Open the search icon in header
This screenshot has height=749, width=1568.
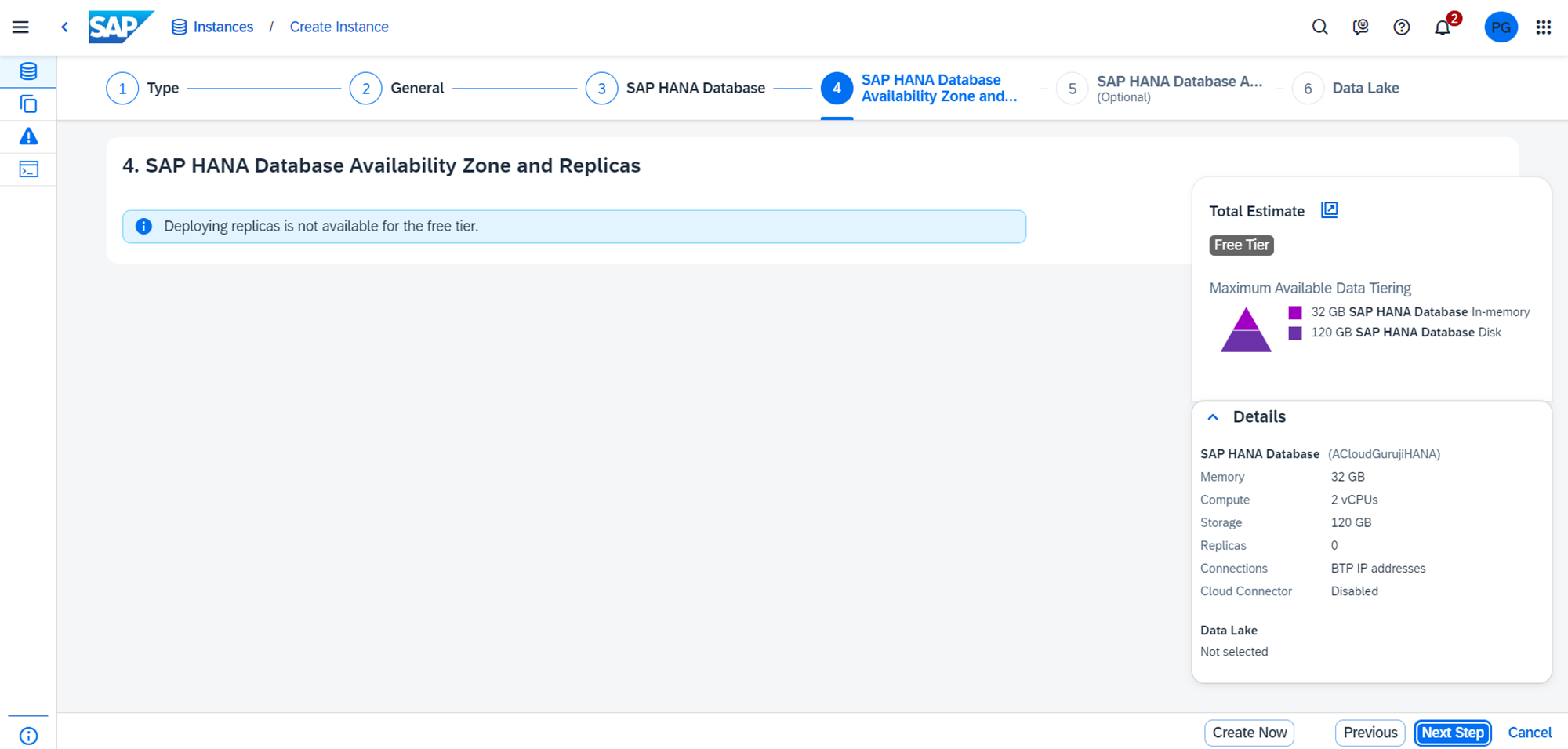(1319, 27)
